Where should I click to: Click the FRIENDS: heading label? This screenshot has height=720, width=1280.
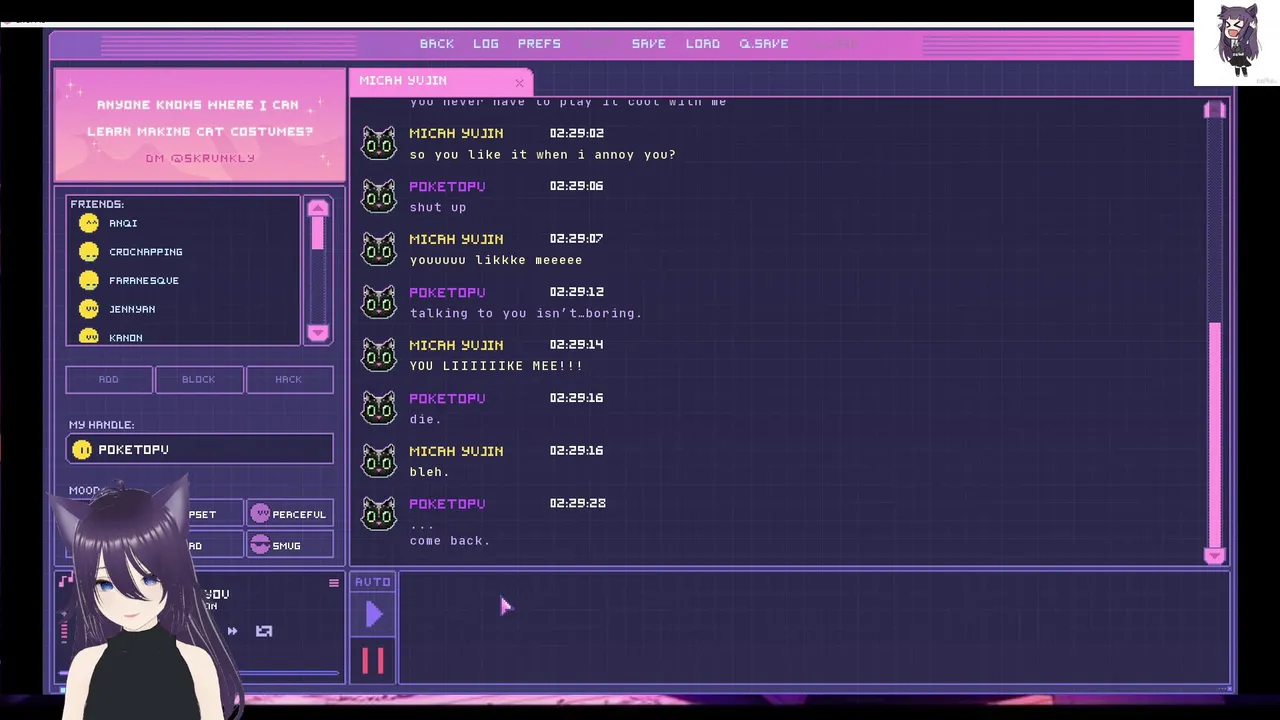point(97,204)
